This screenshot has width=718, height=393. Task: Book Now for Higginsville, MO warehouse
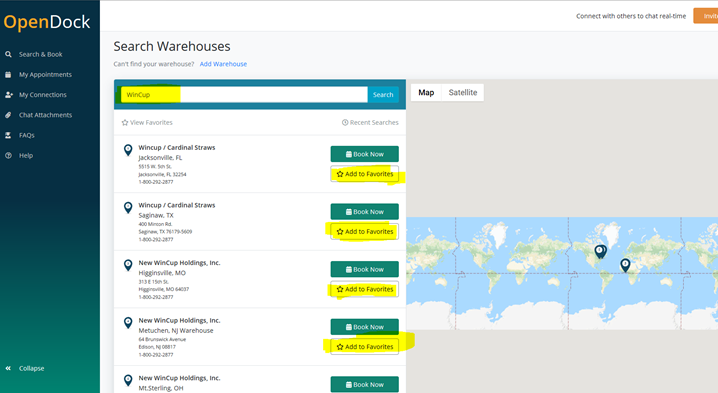click(x=364, y=269)
